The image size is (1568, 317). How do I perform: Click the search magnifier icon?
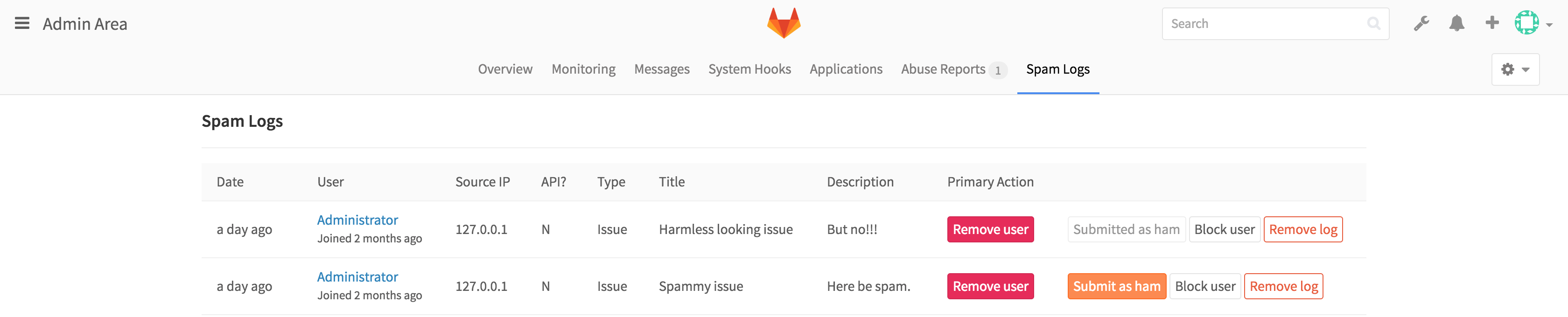coord(1376,23)
